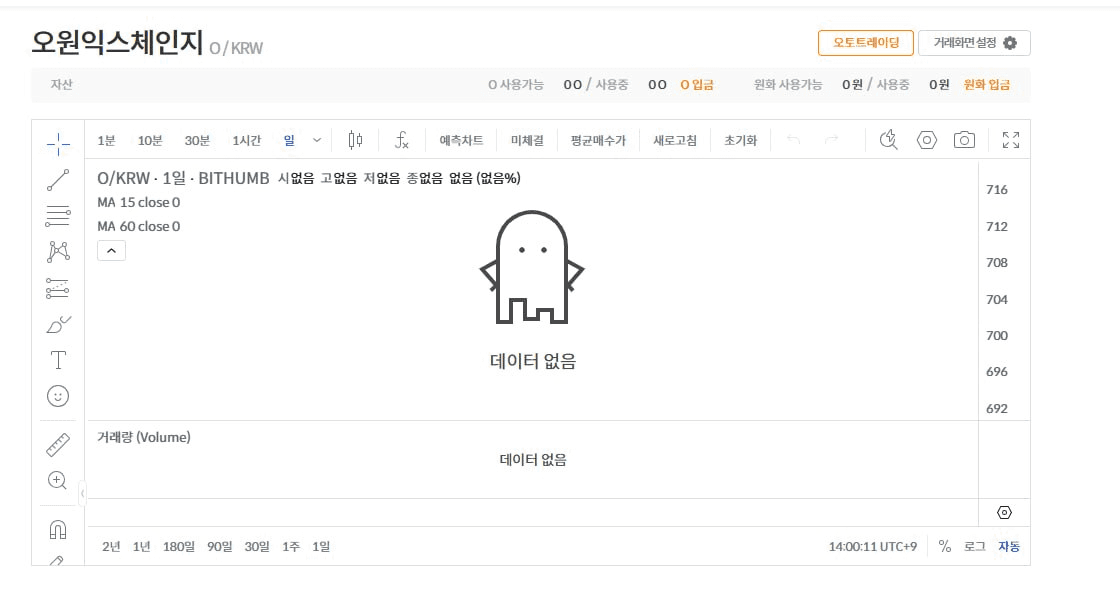
Task: Toggle 로그 logarithmic scale
Action: (974, 547)
